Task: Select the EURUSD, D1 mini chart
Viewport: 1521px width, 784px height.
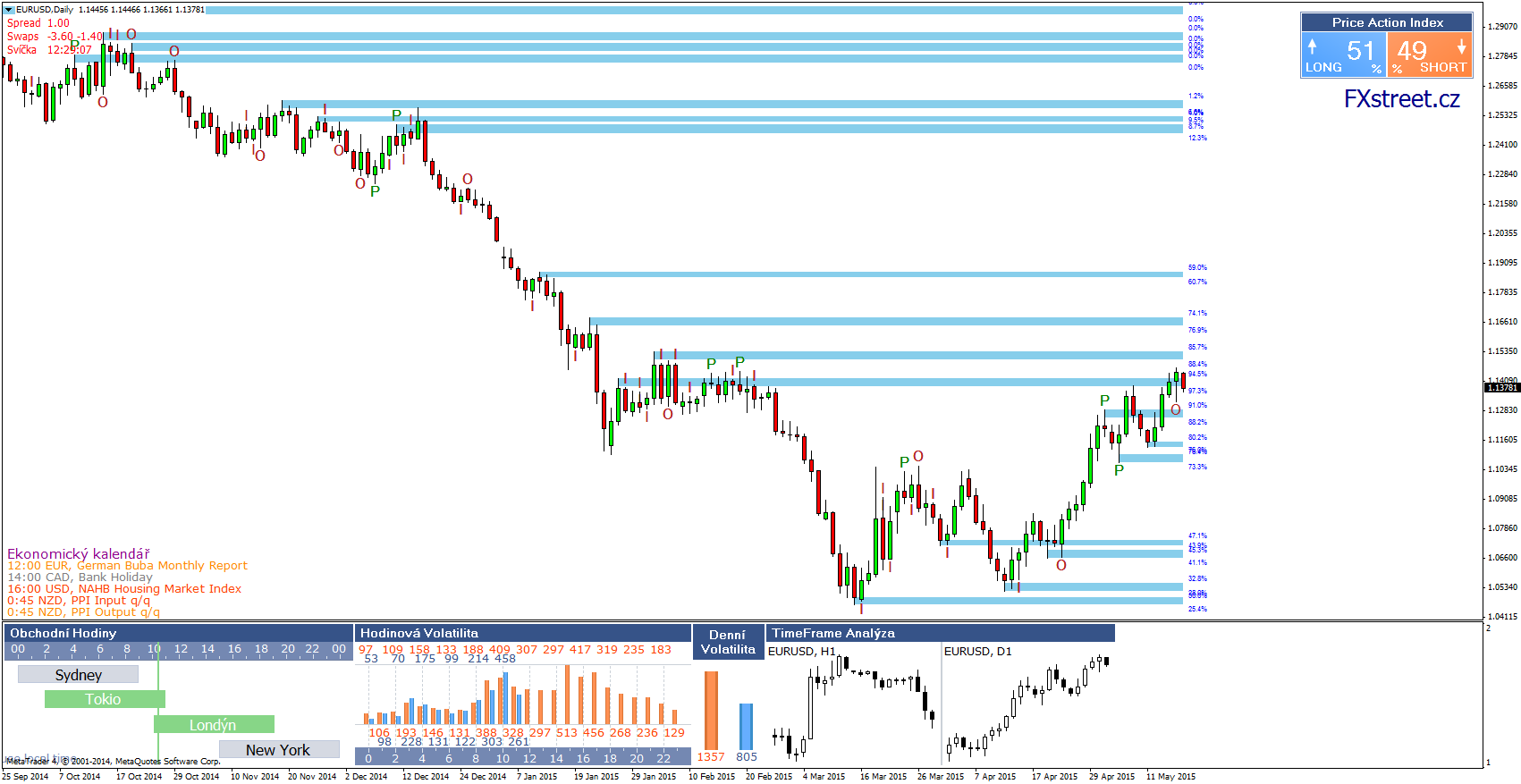Action: (1028, 705)
